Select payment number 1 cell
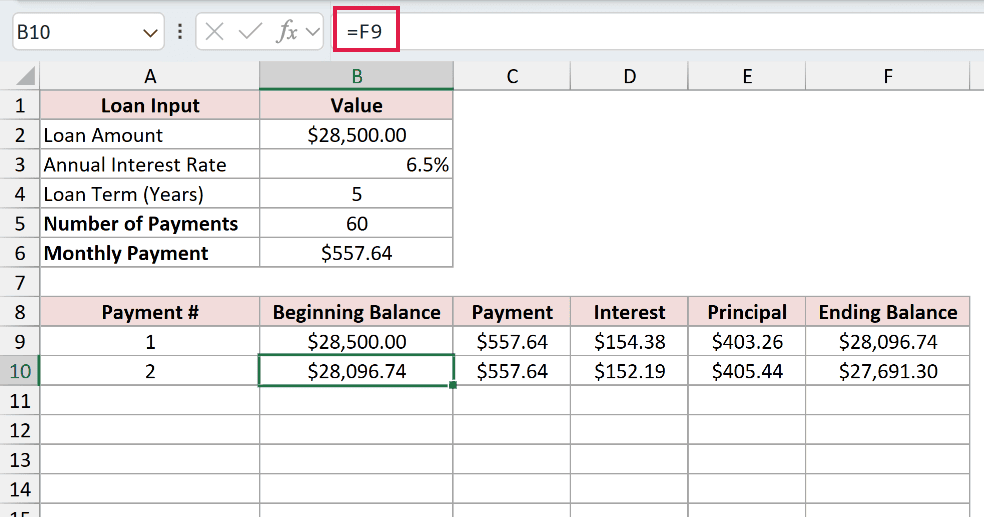The image size is (984, 517). point(150,341)
